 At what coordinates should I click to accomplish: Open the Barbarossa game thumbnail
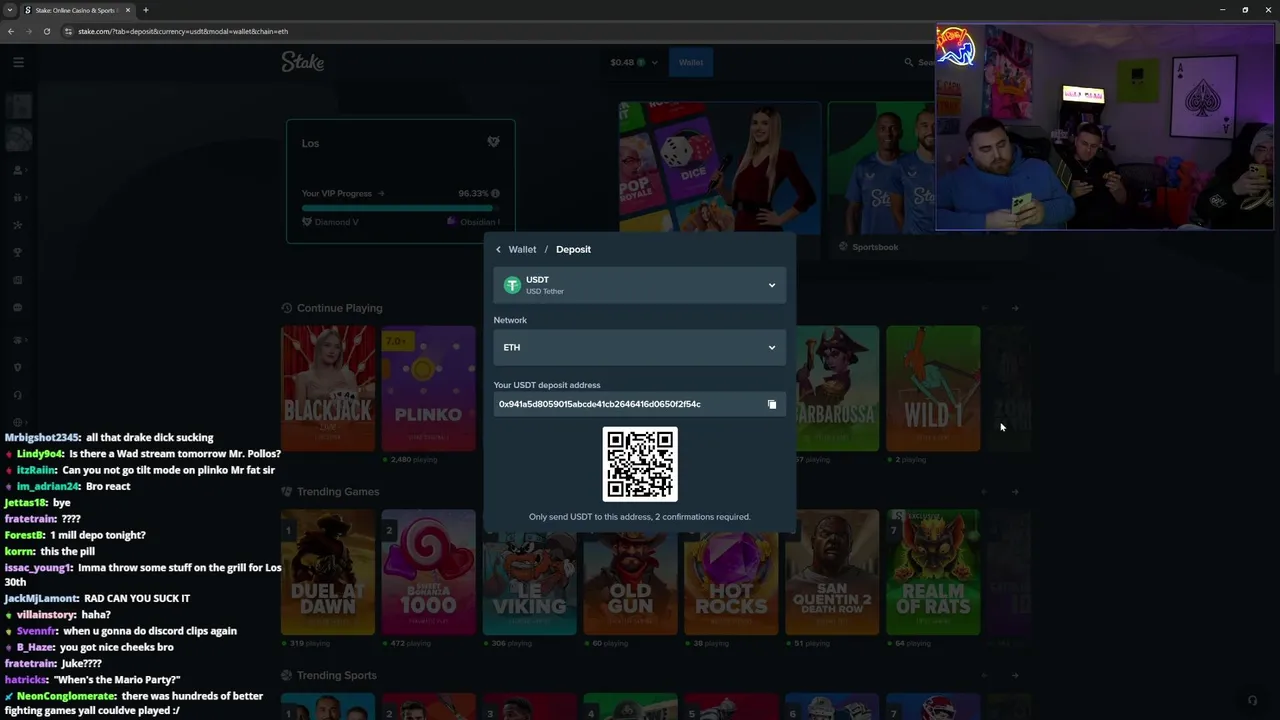point(838,388)
